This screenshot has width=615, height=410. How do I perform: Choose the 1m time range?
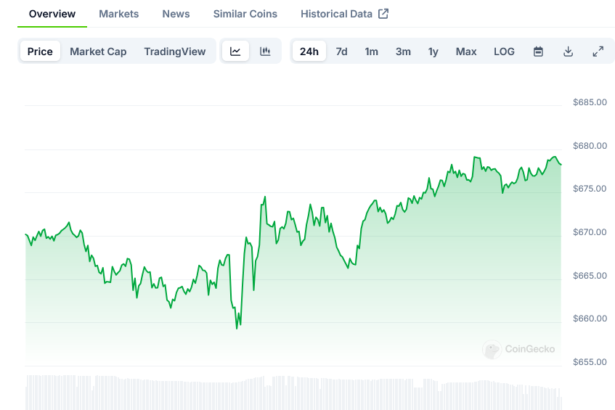point(371,51)
